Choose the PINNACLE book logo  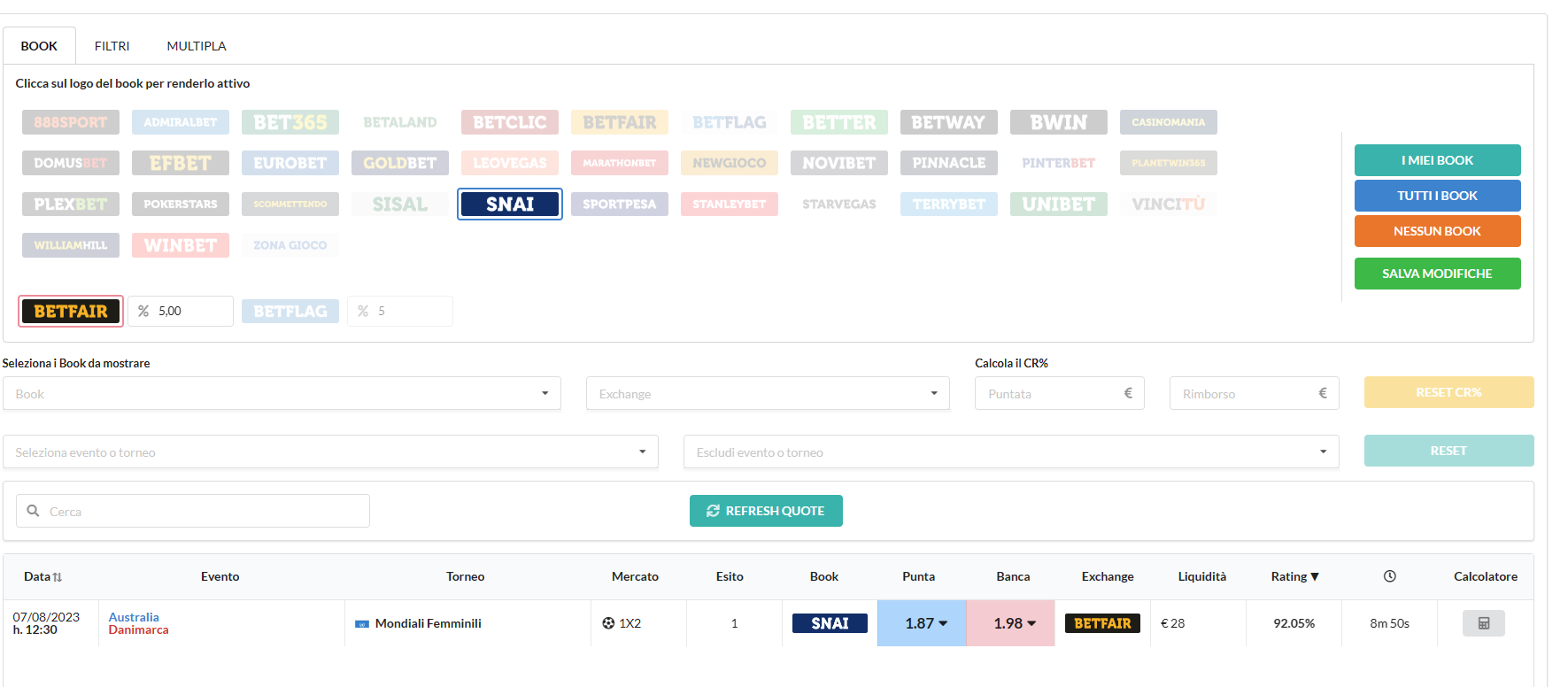tap(949, 163)
